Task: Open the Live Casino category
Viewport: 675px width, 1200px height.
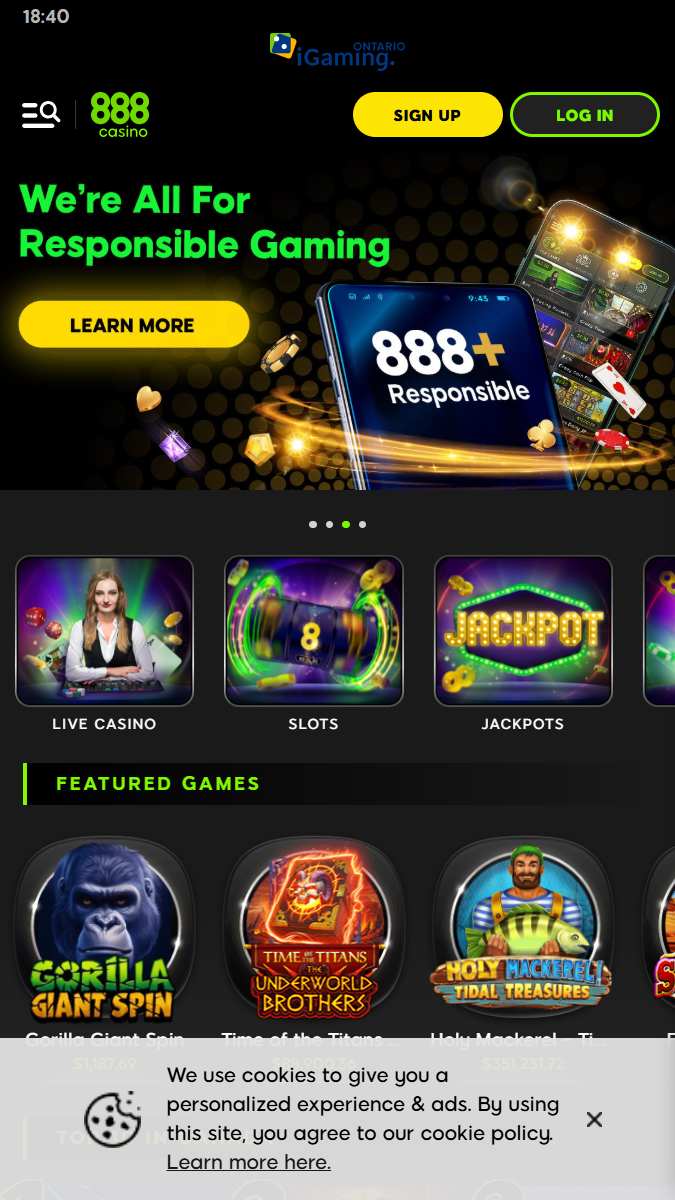Action: (x=104, y=644)
